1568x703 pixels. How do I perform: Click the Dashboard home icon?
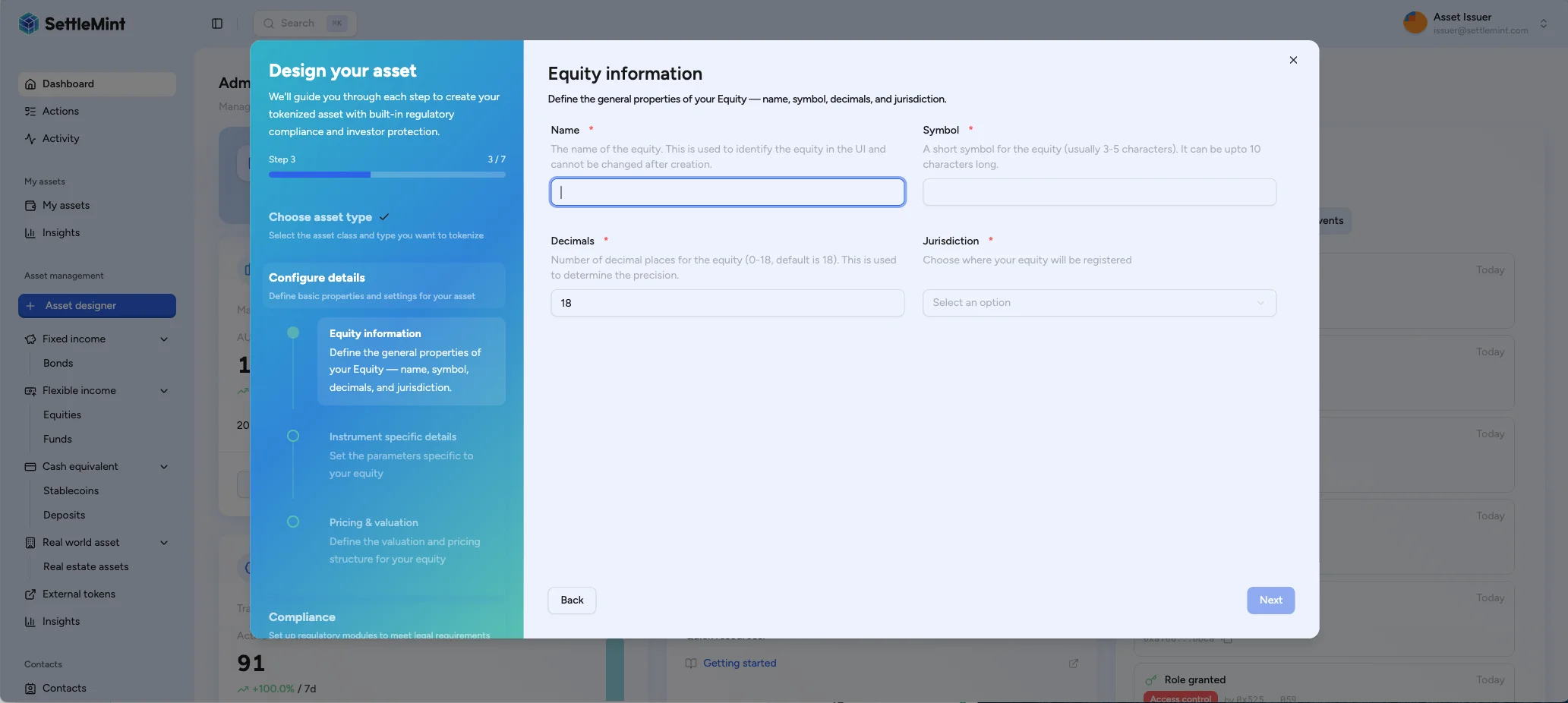tap(30, 84)
